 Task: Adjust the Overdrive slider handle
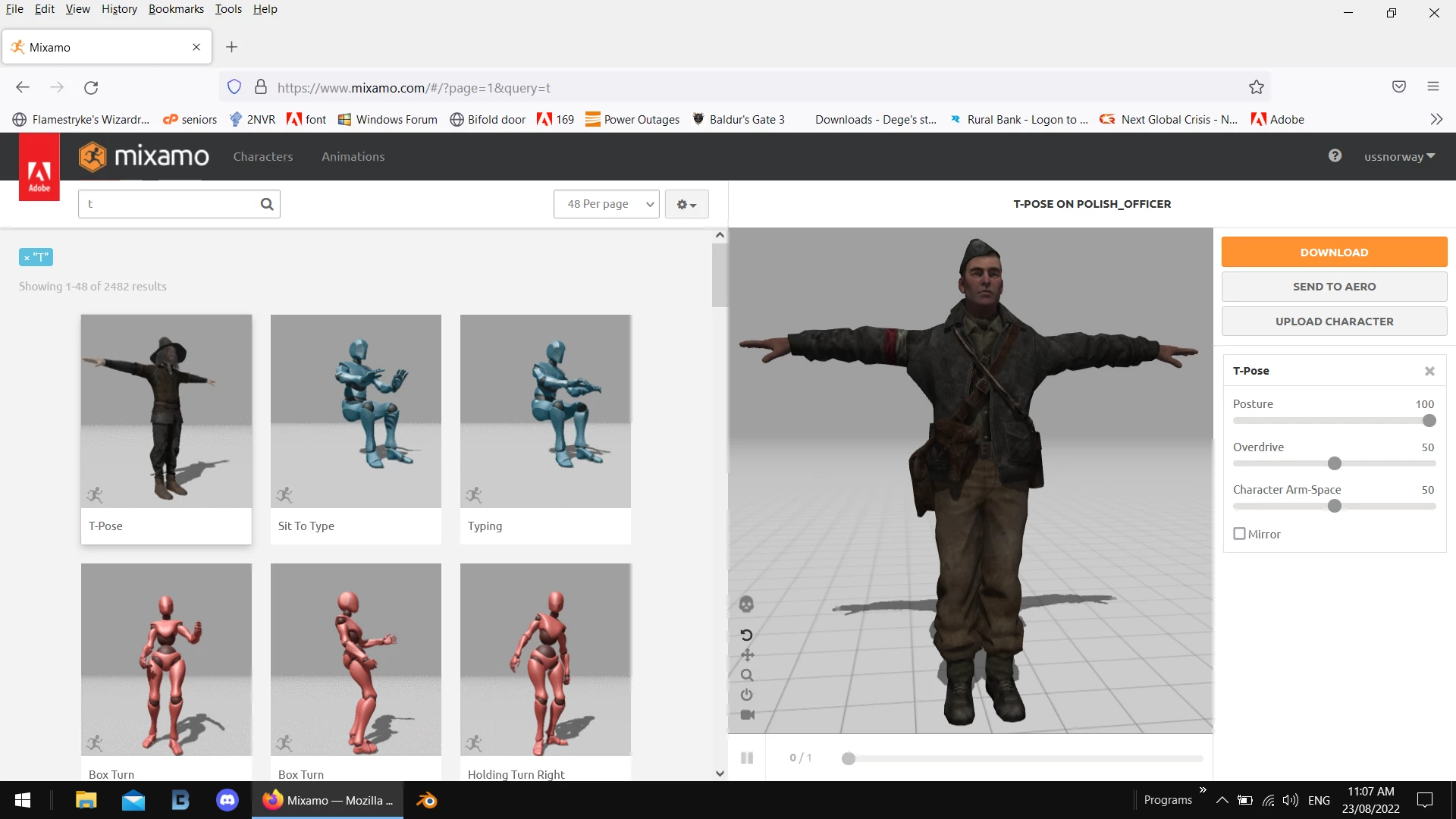1335,463
